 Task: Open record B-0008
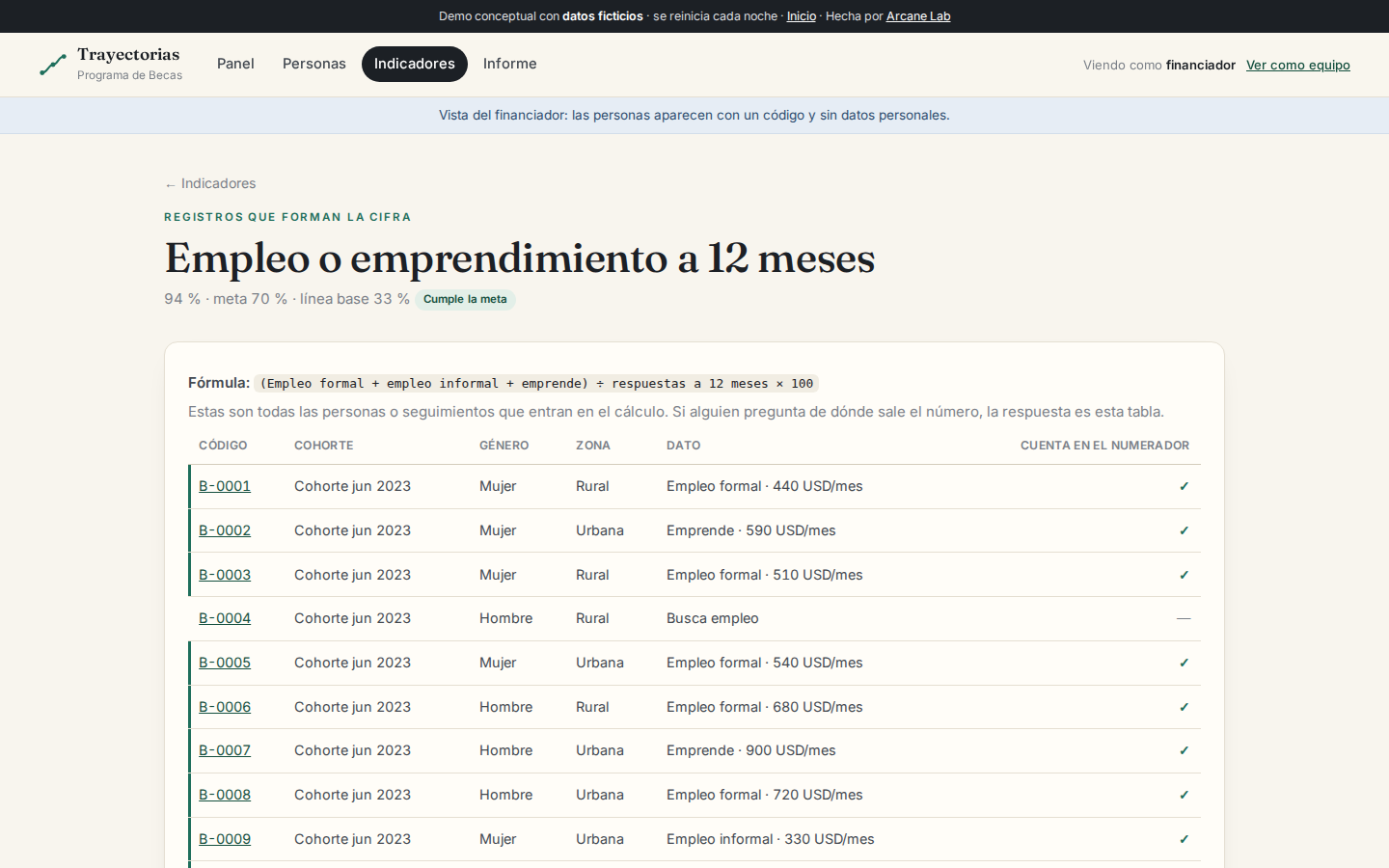coord(225,795)
